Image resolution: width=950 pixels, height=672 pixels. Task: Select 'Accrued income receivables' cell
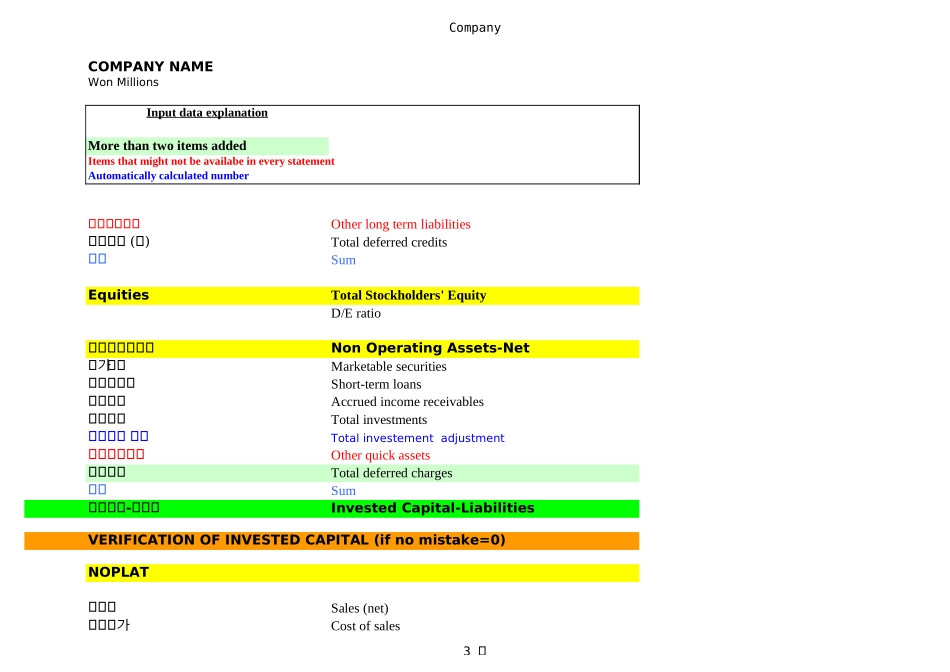407,402
